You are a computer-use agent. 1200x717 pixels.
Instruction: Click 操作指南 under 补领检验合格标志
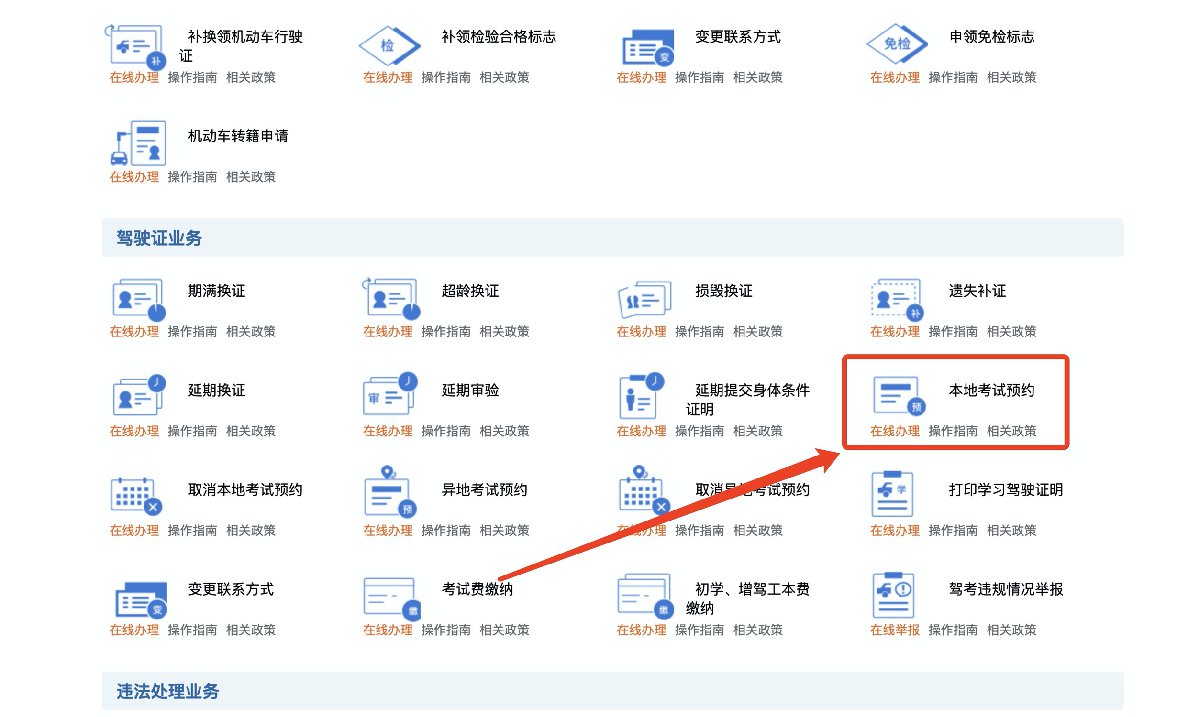coord(446,77)
